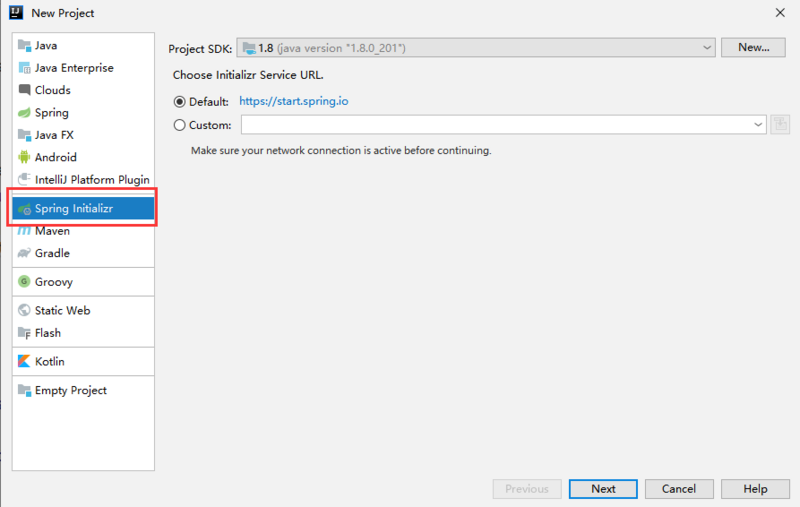This screenshot has height=507, width=800.
Task: Select Spring Initializr entry
Action: pyautogui.click(x=83, y=208)
